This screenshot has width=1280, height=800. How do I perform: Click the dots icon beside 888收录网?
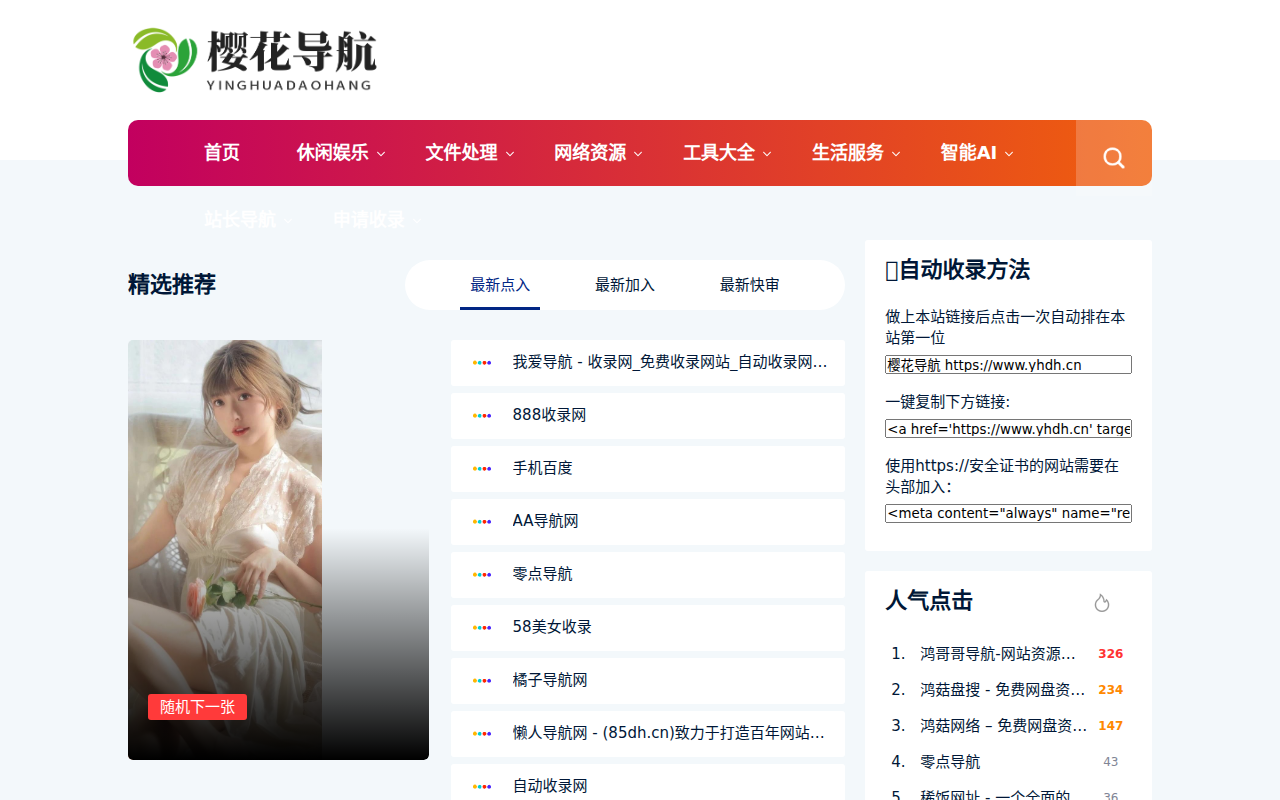[x=482, y=415]
